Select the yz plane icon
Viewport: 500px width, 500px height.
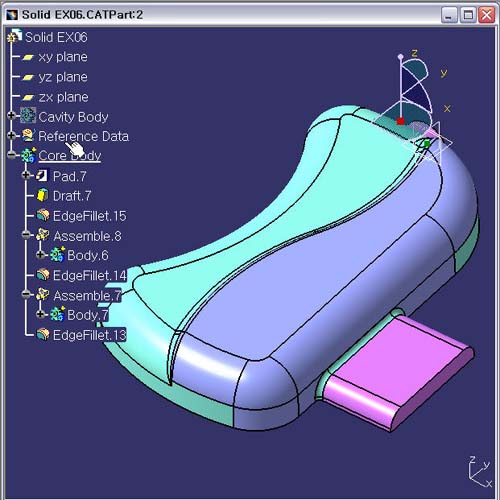[x=28, y=77]
